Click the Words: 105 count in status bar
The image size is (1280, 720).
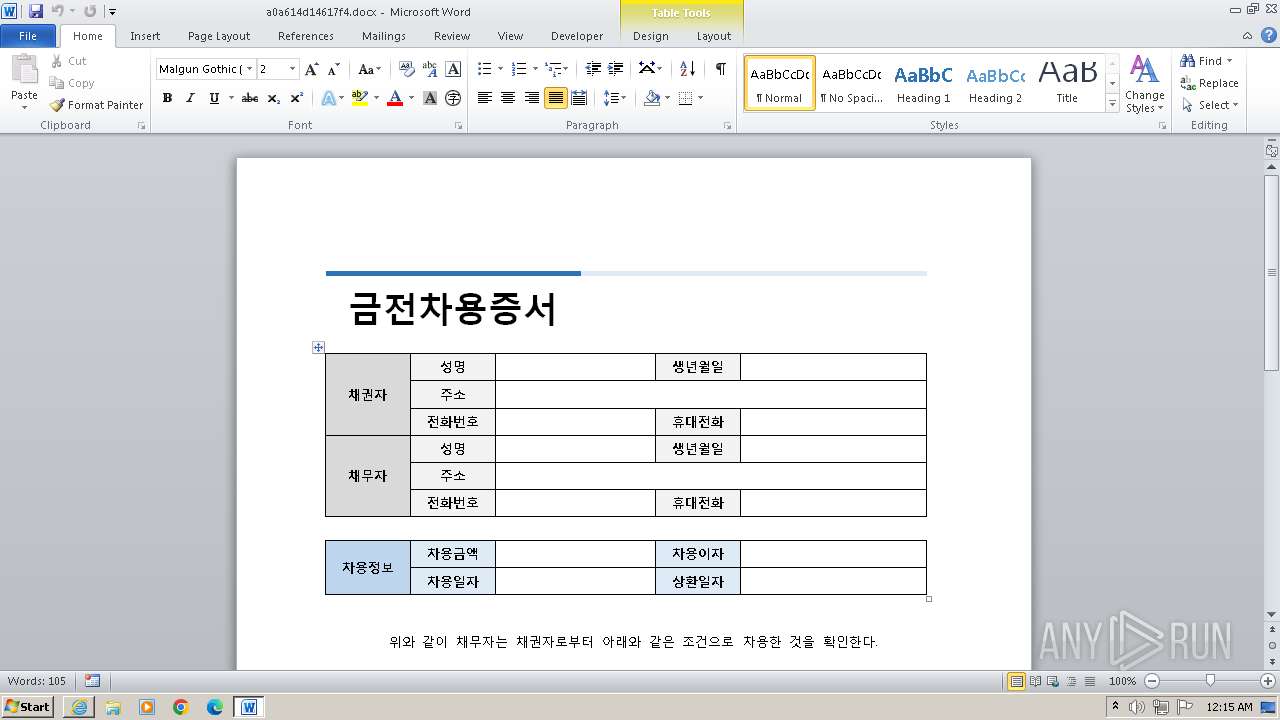37,681
